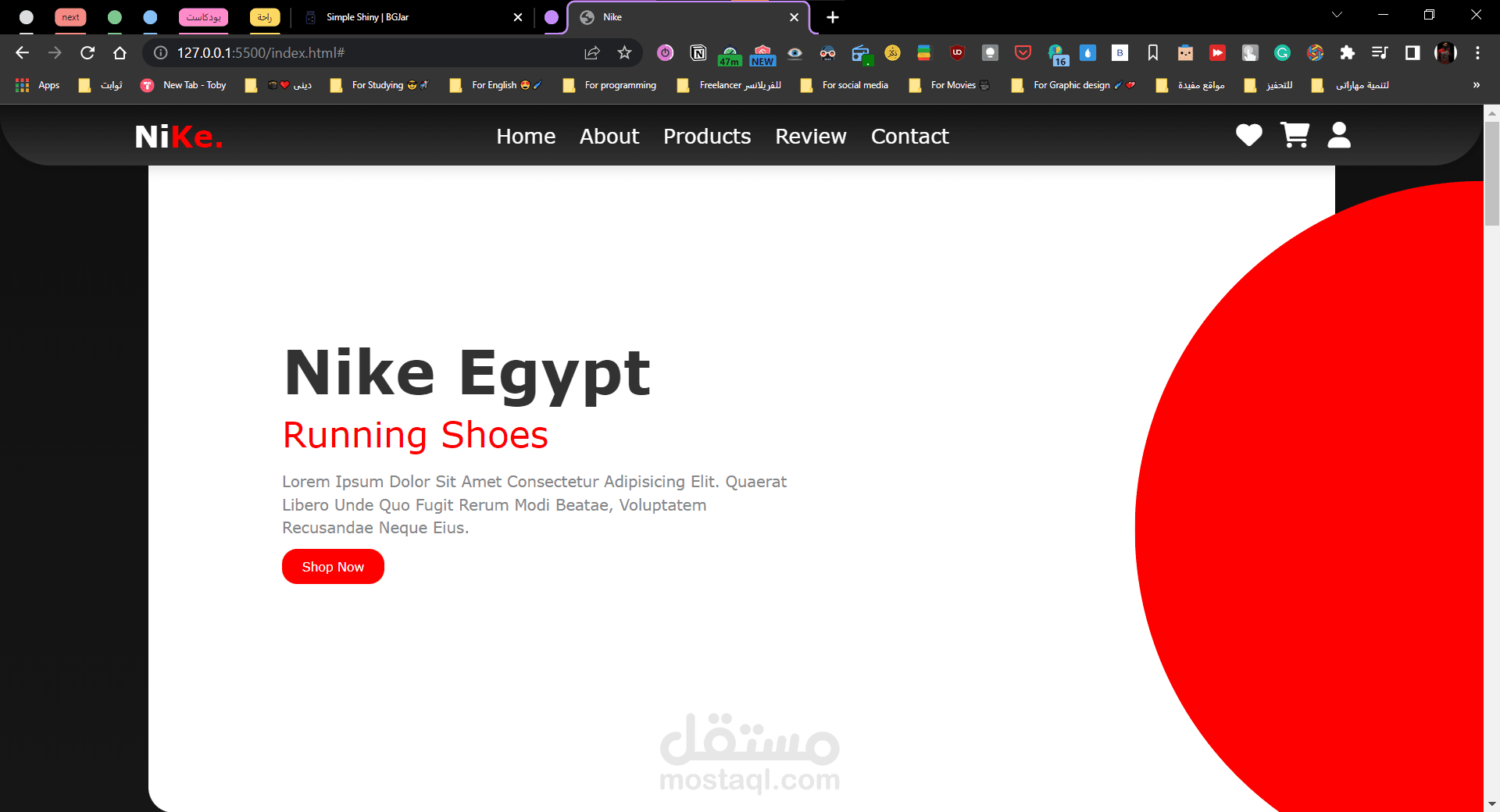Open the media control playlist icon

(x=1380, y=52)
